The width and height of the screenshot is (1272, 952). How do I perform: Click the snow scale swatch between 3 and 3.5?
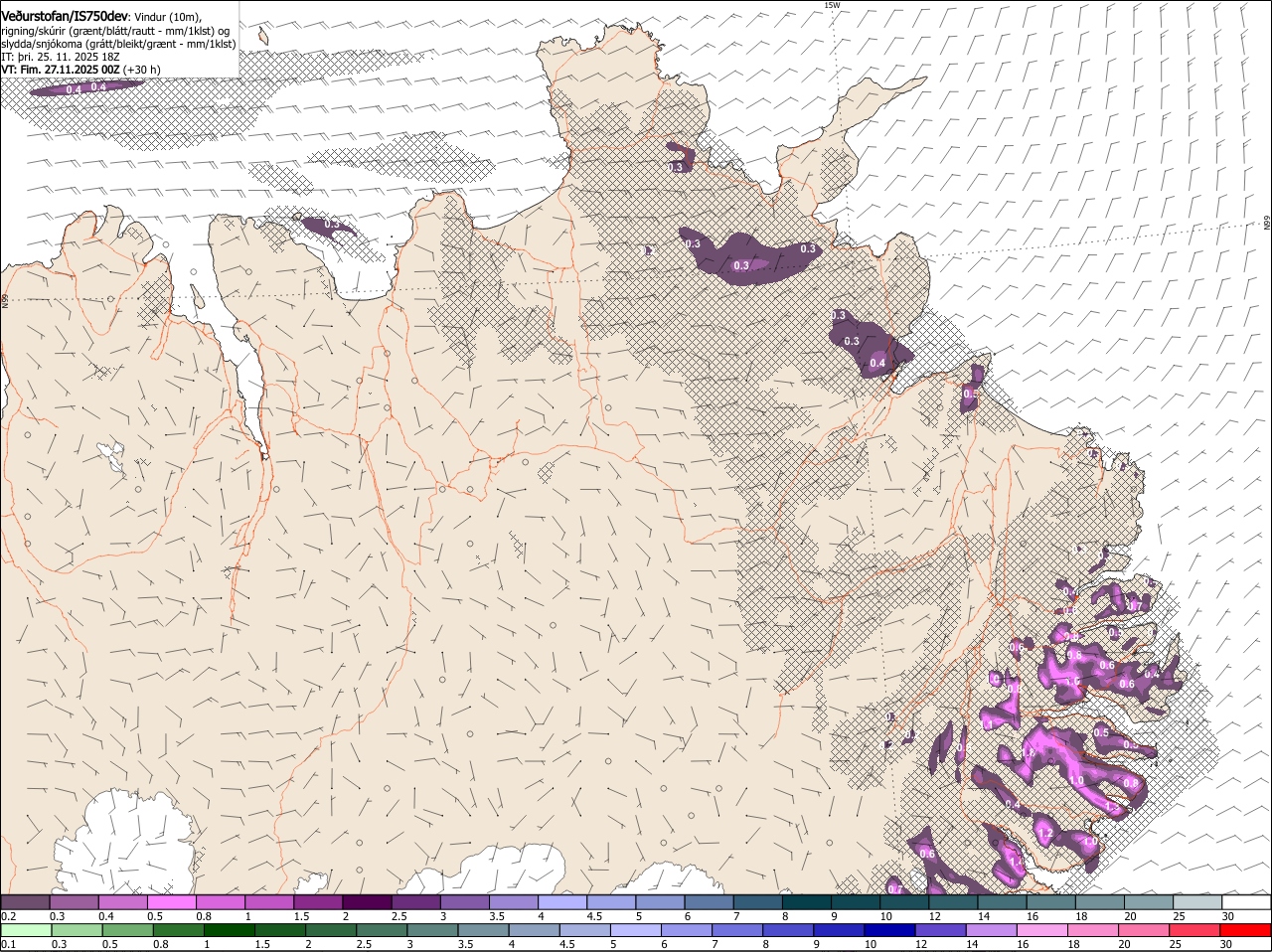pyautogui.click(x=465, y=902)
